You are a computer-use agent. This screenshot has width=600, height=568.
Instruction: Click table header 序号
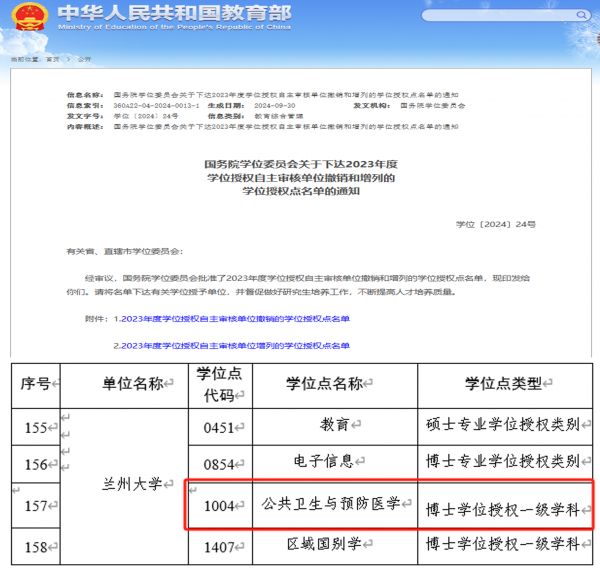(x=36, y=386)
